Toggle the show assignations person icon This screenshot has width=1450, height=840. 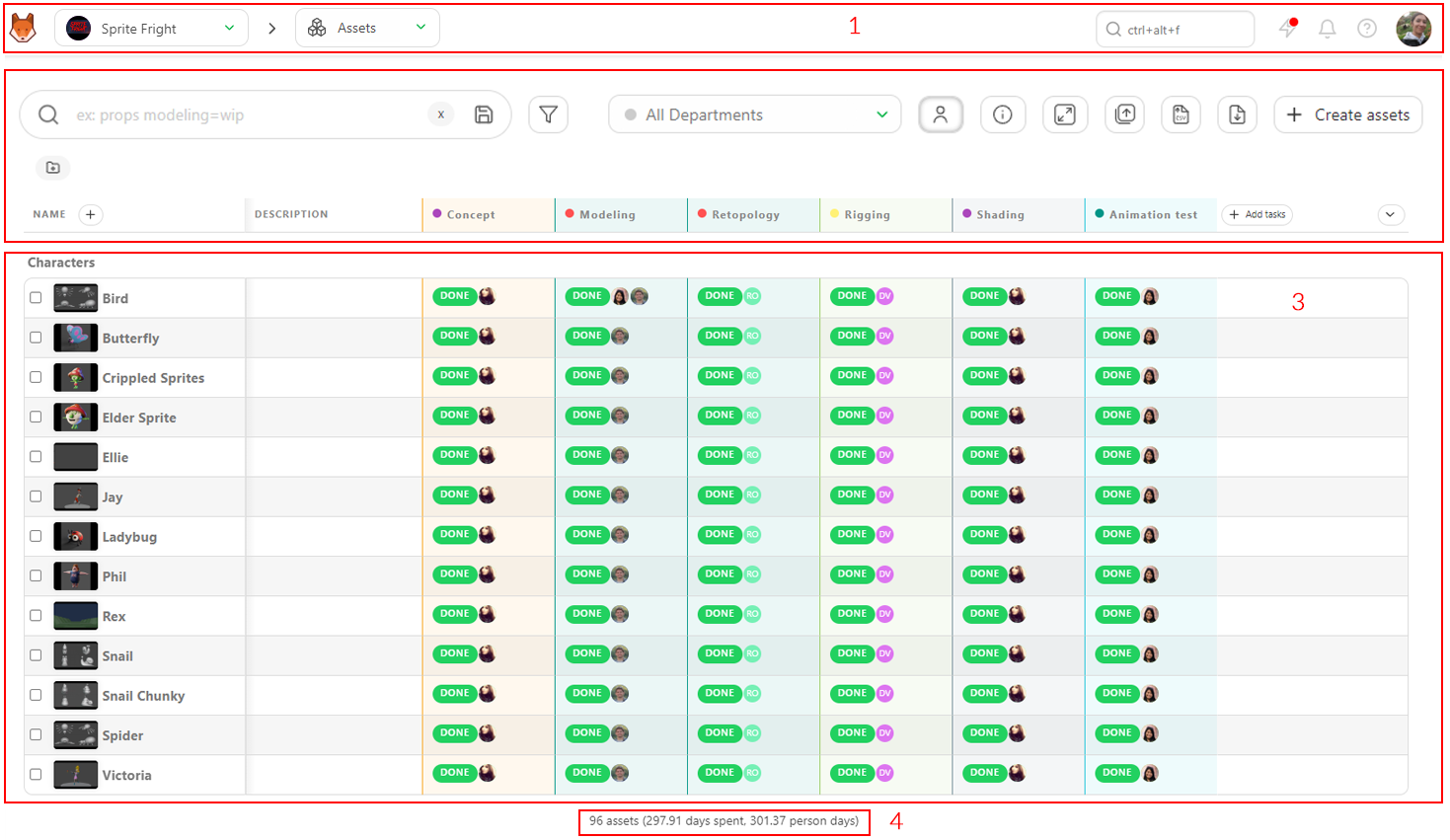tap(941, 115)
